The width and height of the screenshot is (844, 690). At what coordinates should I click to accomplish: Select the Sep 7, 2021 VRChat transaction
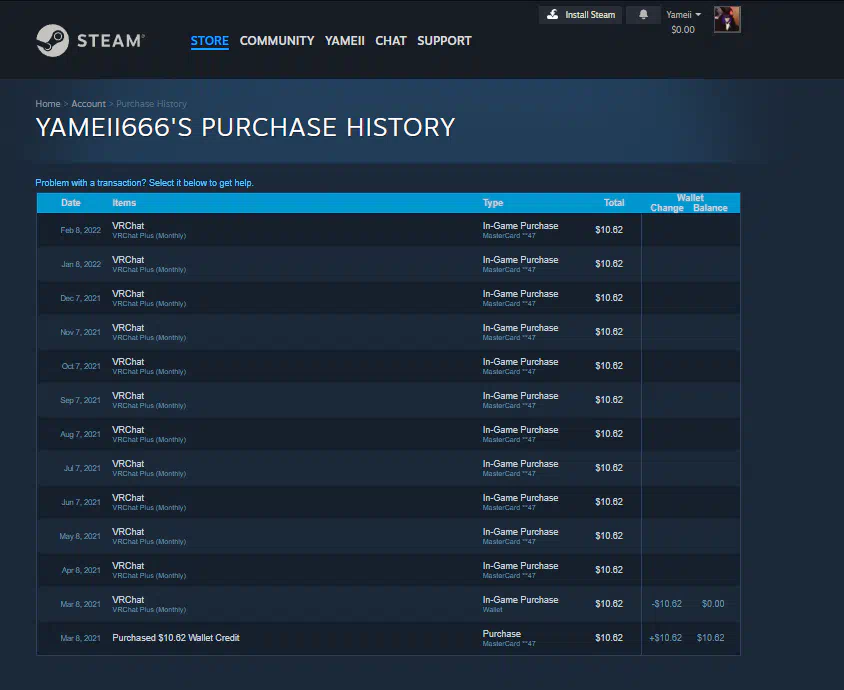[x=388, y=400]
